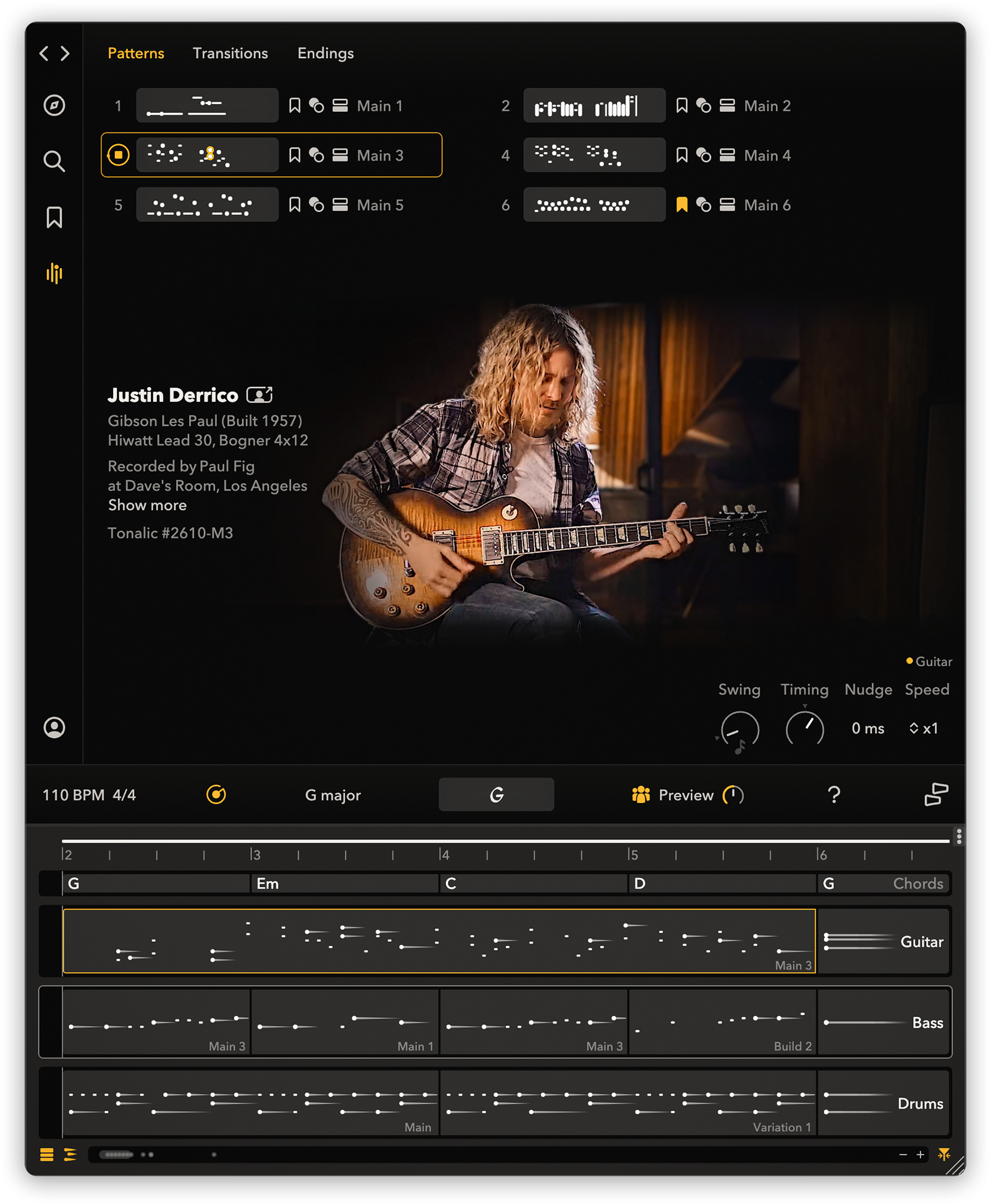Open the compass Discover icon in sidebar

click(54, 105)
